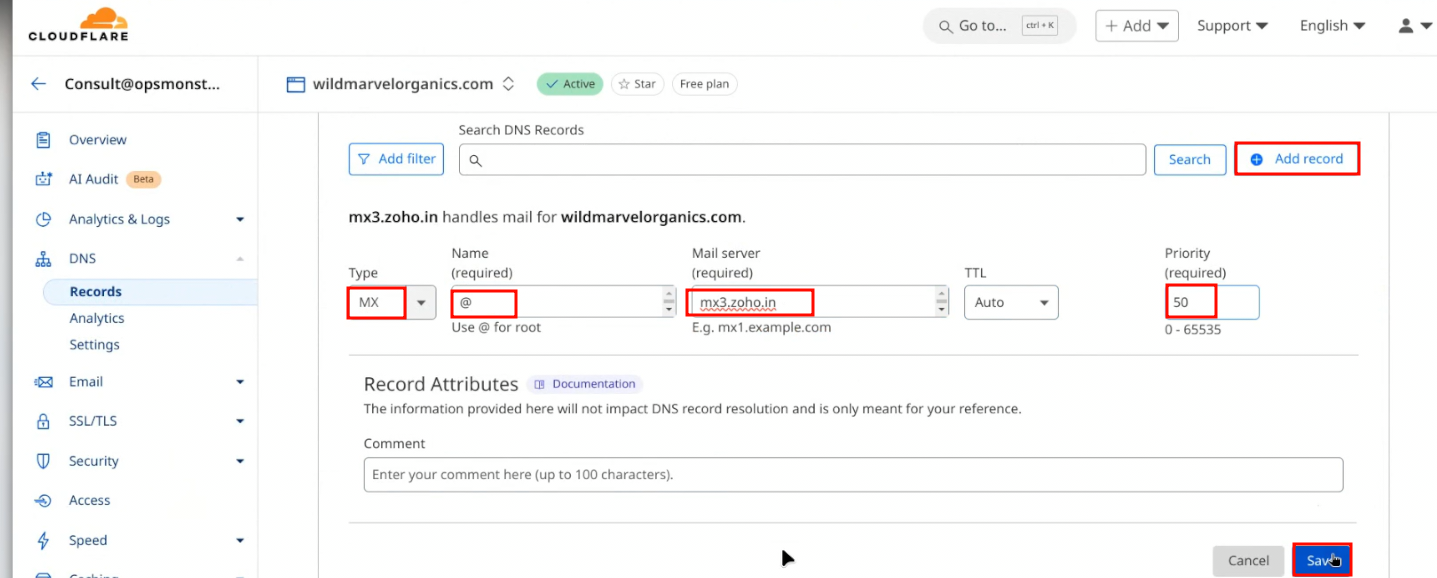Viewport: 1437px width, 578px height.
Task: Expand the Analytics & Logs section
Action: coord(240,219)
